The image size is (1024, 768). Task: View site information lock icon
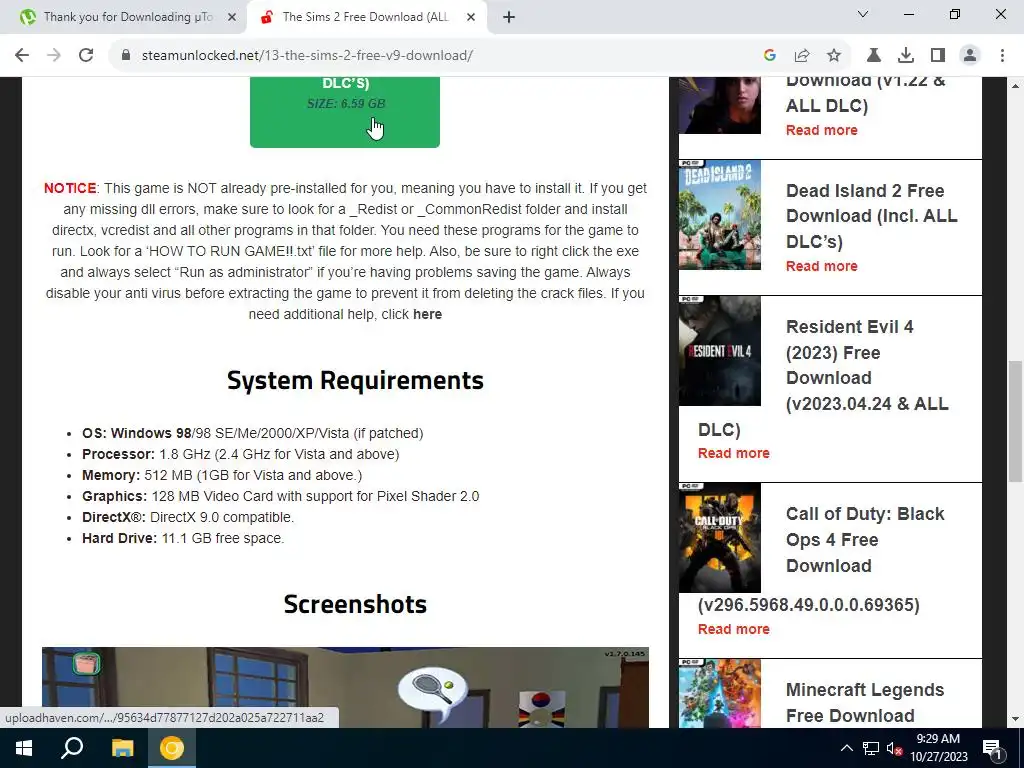(126, 56)
